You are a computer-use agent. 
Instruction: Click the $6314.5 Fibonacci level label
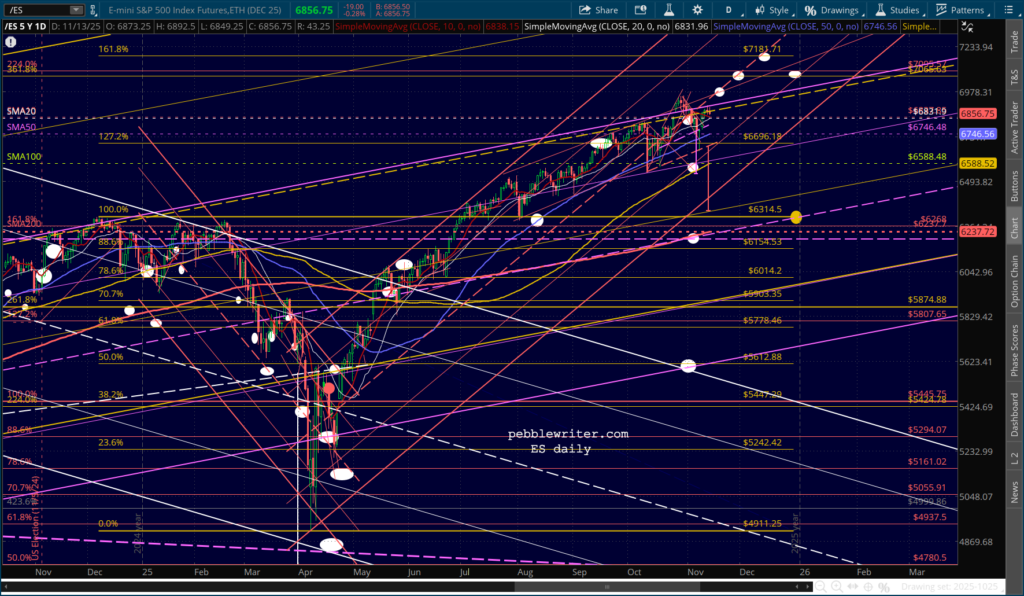[x=765, y=210]
